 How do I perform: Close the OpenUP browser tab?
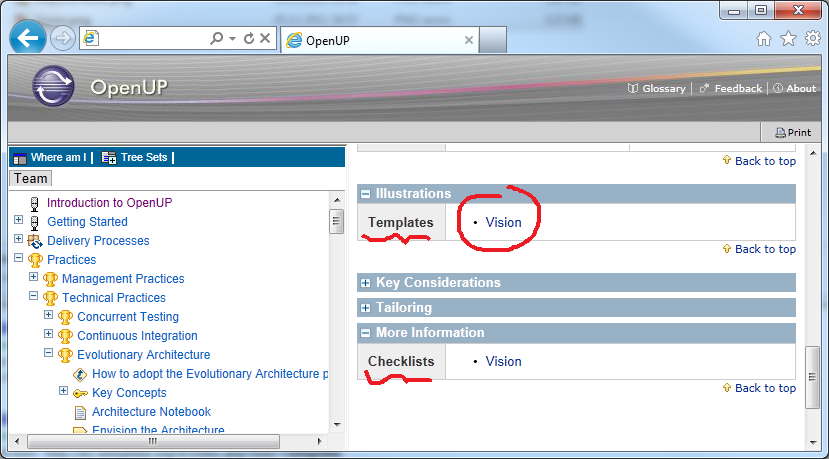click(468, 40)
